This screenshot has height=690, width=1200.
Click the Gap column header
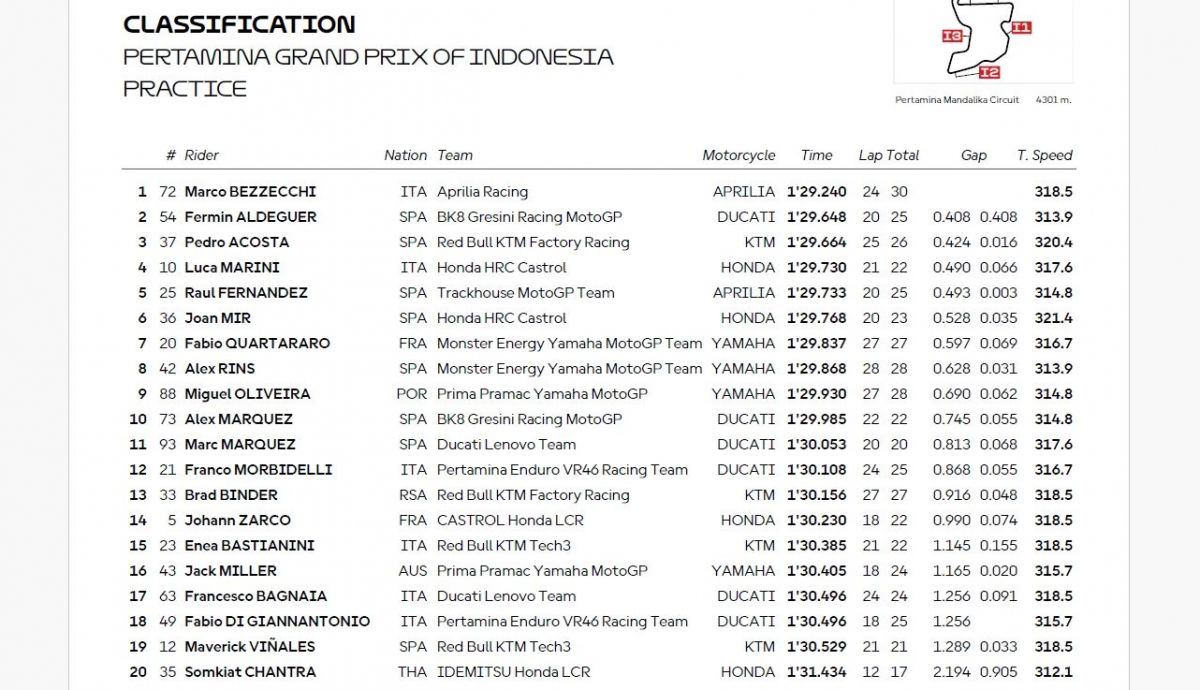(x=973, y=155)
